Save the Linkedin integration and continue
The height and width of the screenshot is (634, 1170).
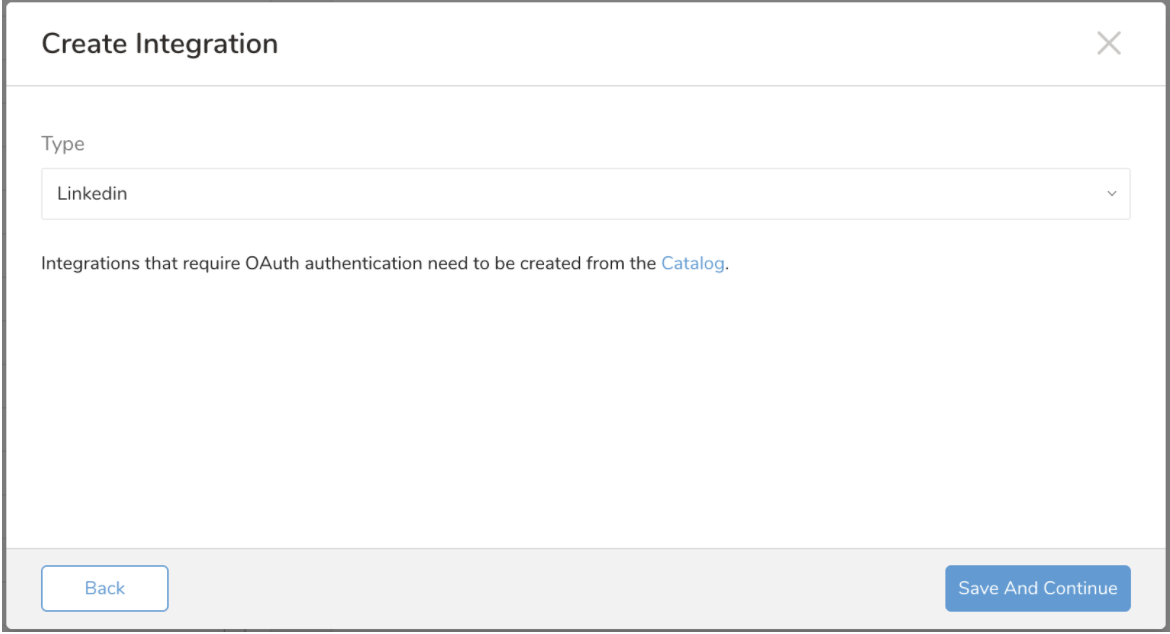[x=1037, y=588]
